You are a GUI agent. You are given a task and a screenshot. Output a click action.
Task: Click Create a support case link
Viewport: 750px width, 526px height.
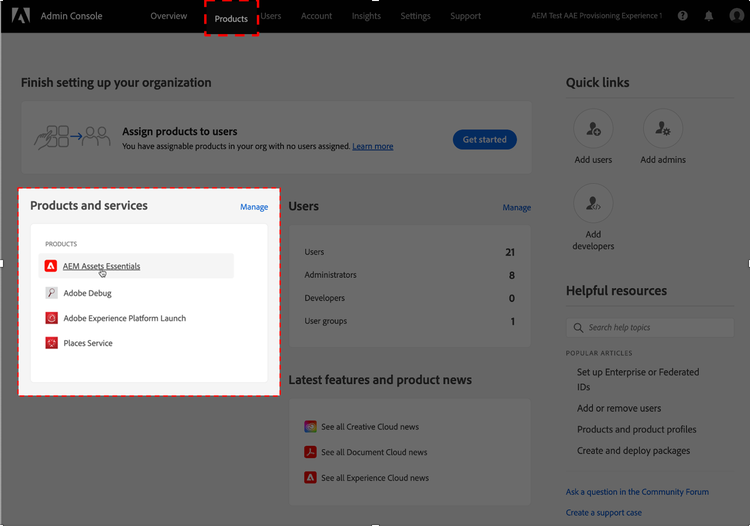[x=604, y=513]
